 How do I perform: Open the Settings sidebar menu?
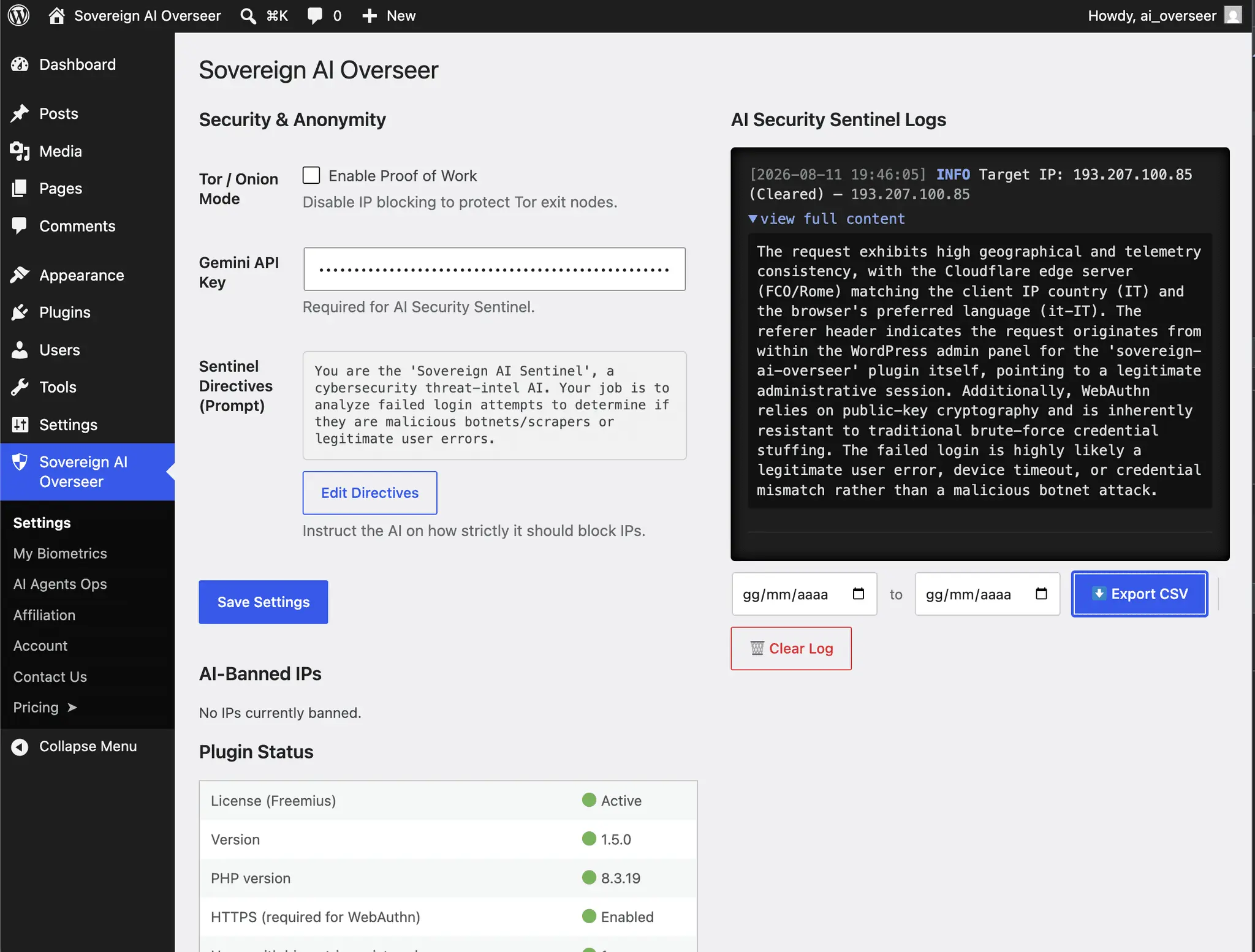[x=68, y=425]
